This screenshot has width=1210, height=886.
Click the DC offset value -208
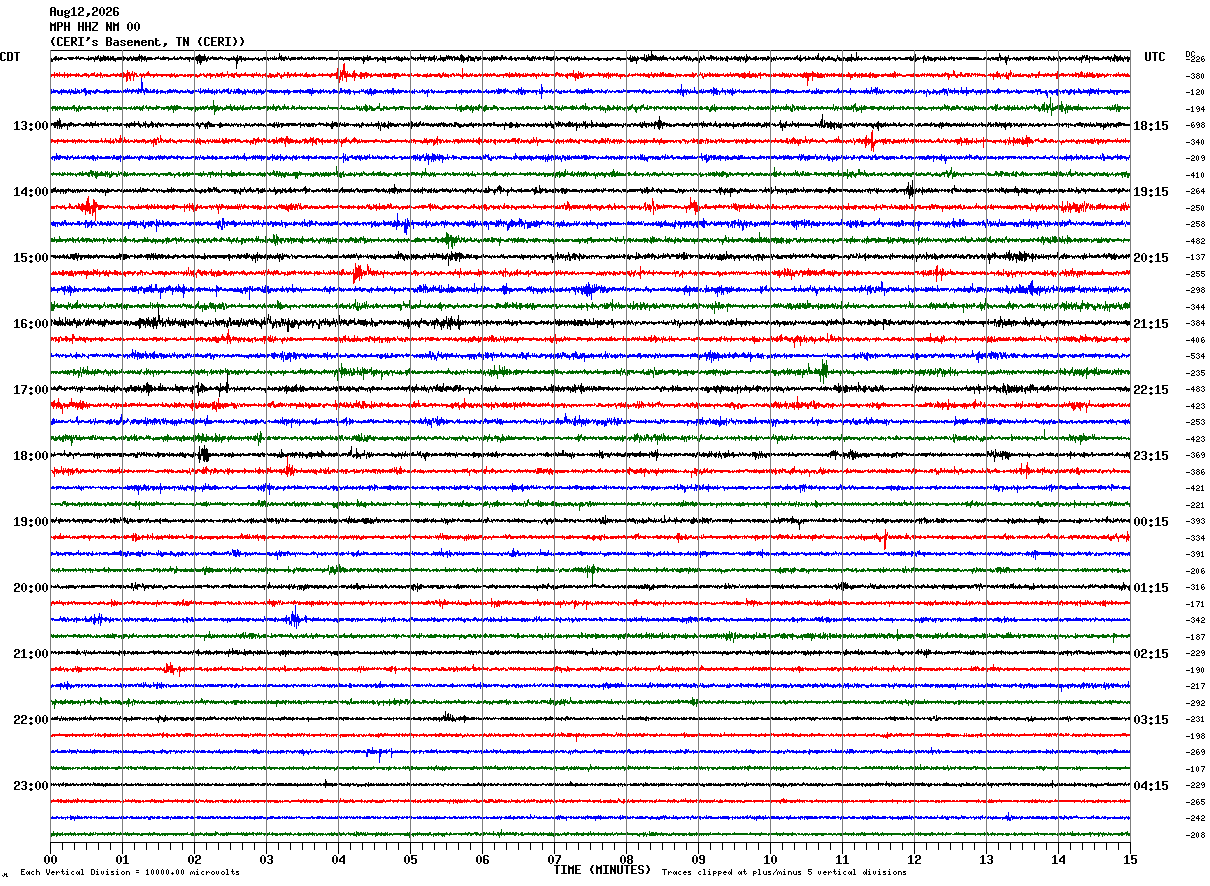(x=1195, y=835)
